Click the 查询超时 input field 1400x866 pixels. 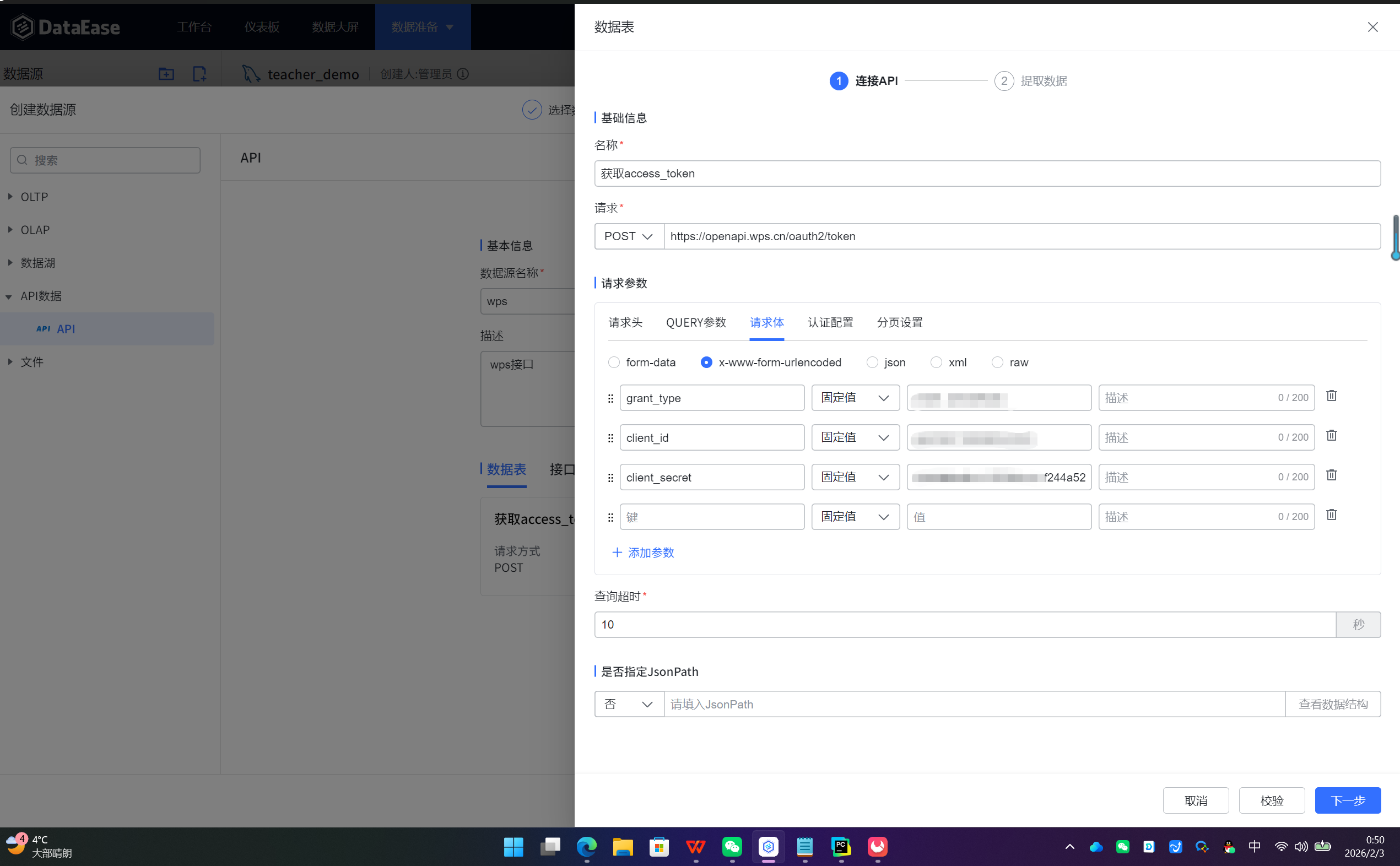pos(965,625)
